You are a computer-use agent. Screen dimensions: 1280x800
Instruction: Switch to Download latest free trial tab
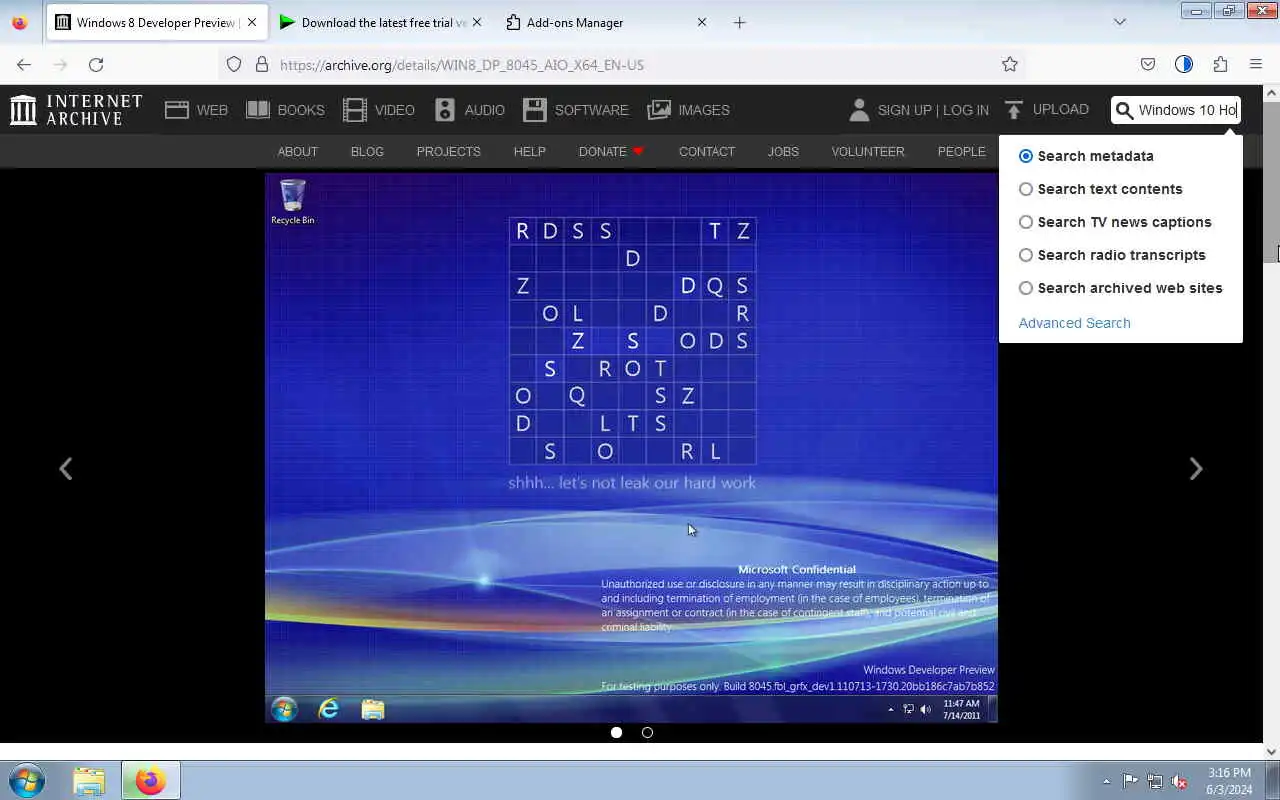pos(381,22)
